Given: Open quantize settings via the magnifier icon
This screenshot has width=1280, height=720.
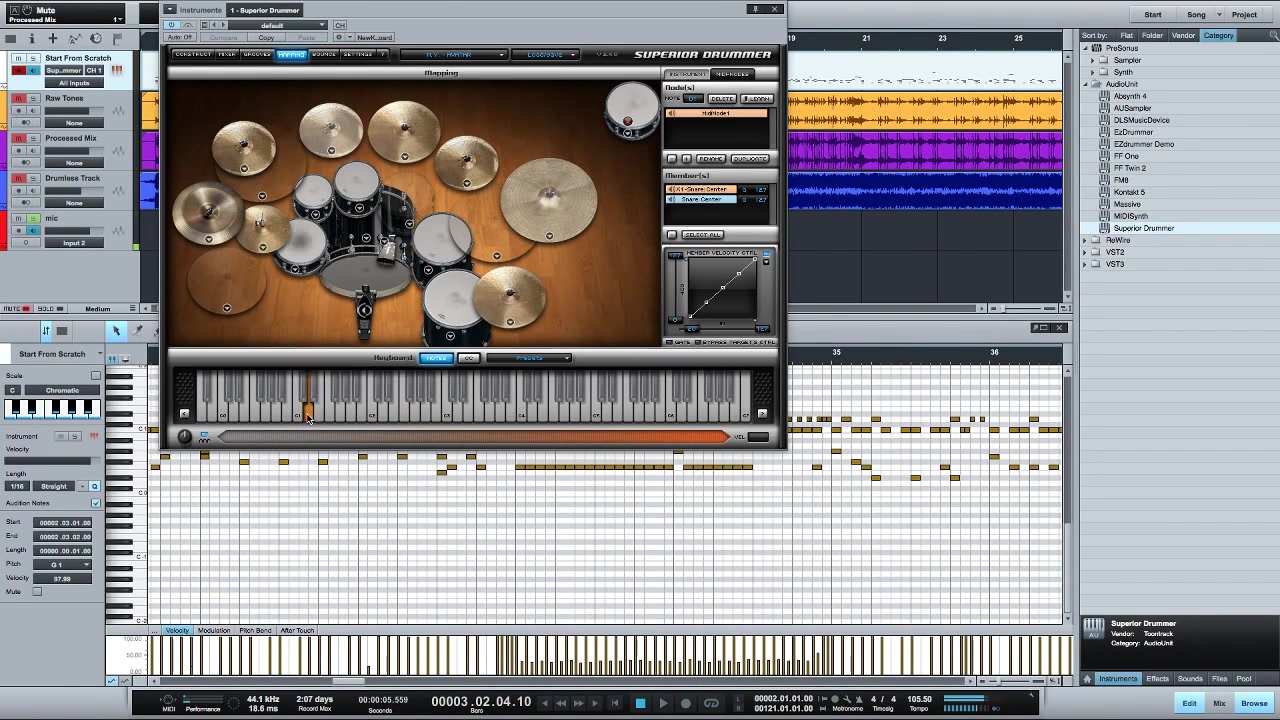Looking at the screenshot, I should 94,486.
